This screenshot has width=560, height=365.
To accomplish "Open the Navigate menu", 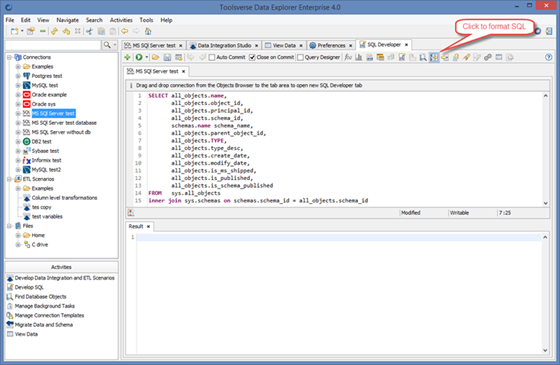I will coord(68,20).
